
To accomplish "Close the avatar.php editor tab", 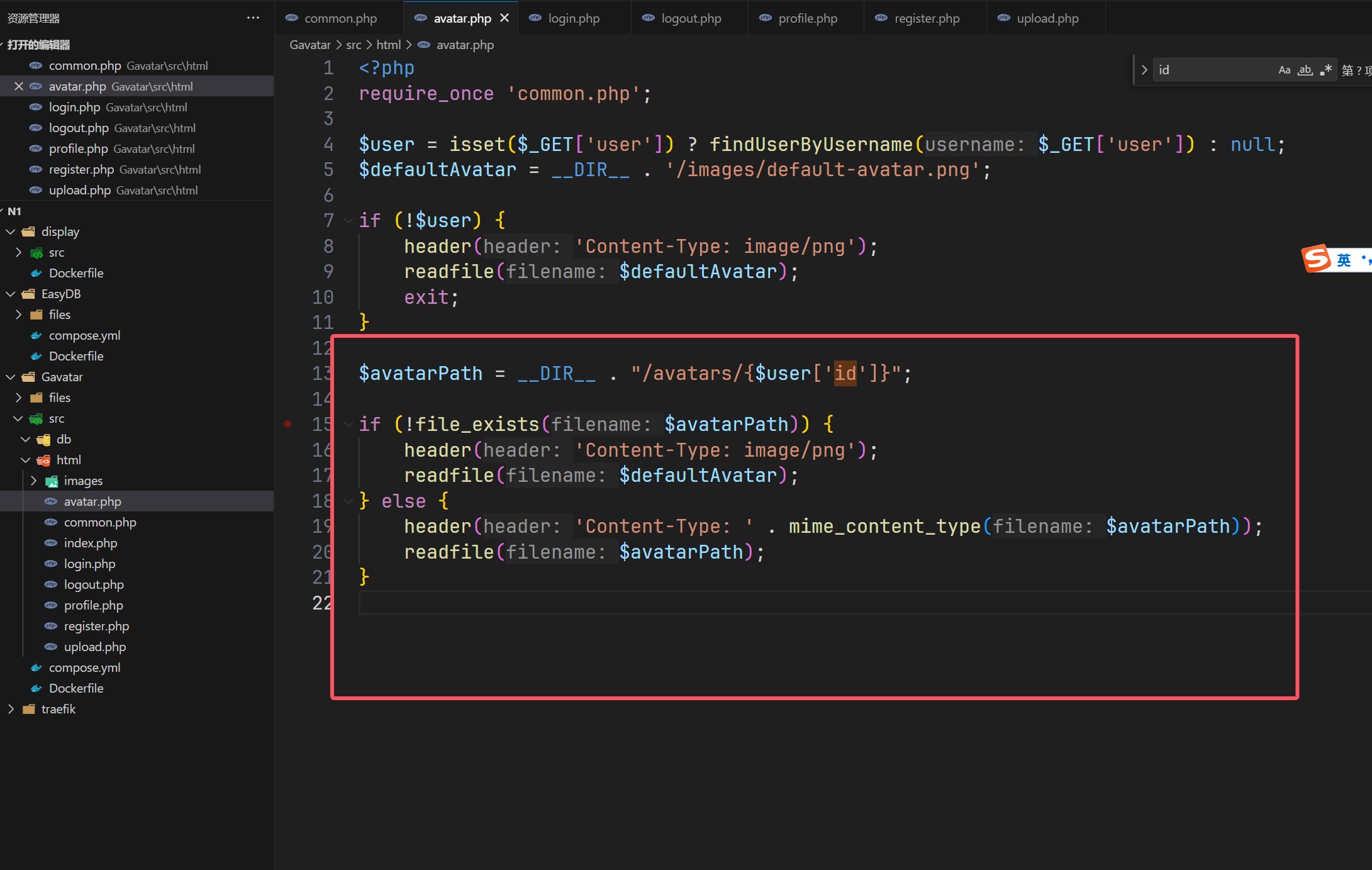I will click(504, 18).
